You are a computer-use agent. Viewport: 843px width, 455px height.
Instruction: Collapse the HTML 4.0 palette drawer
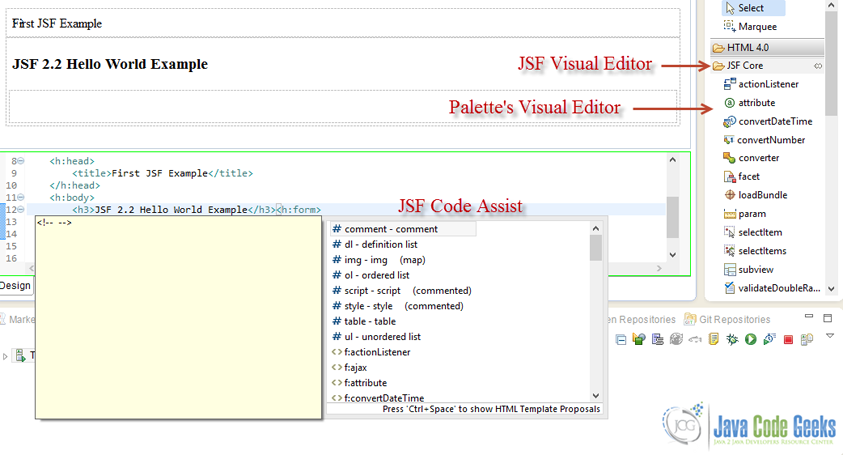pyautogui.click(x=767, y=47)
